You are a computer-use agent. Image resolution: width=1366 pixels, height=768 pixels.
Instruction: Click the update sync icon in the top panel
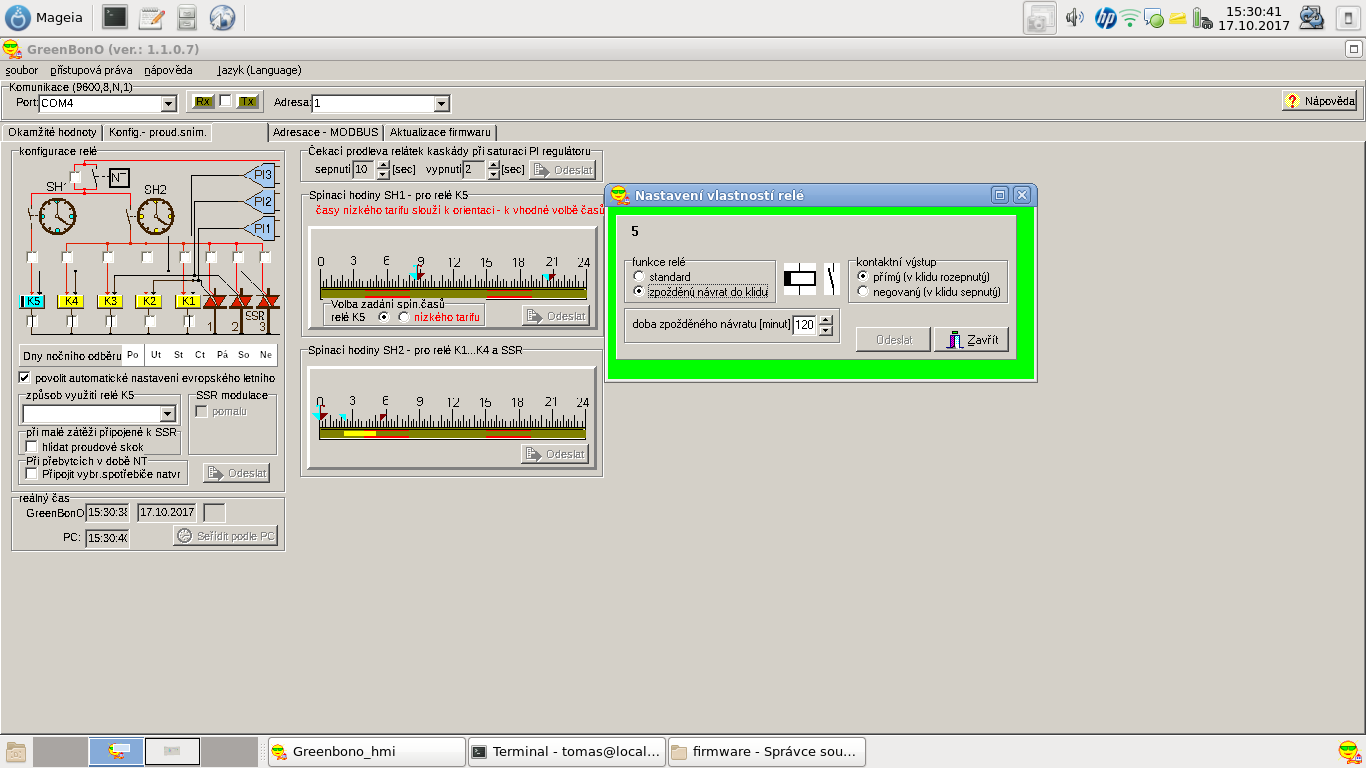point(1311,17)
